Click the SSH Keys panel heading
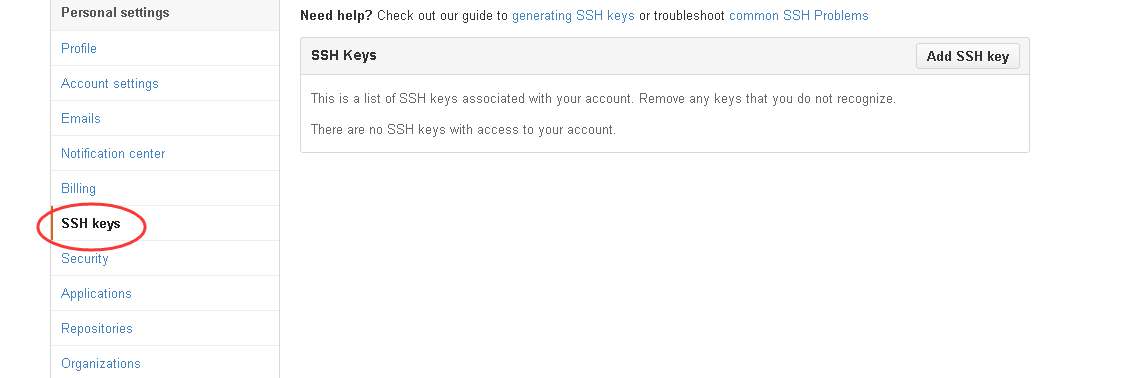 tap(344, 55)
